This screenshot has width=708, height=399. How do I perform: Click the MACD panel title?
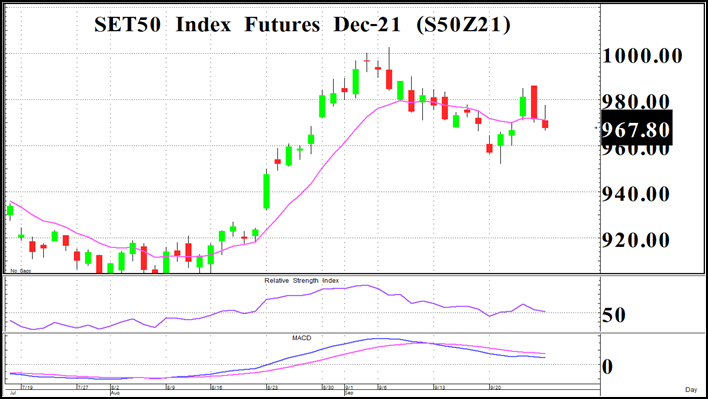click(x=302, y=338)
